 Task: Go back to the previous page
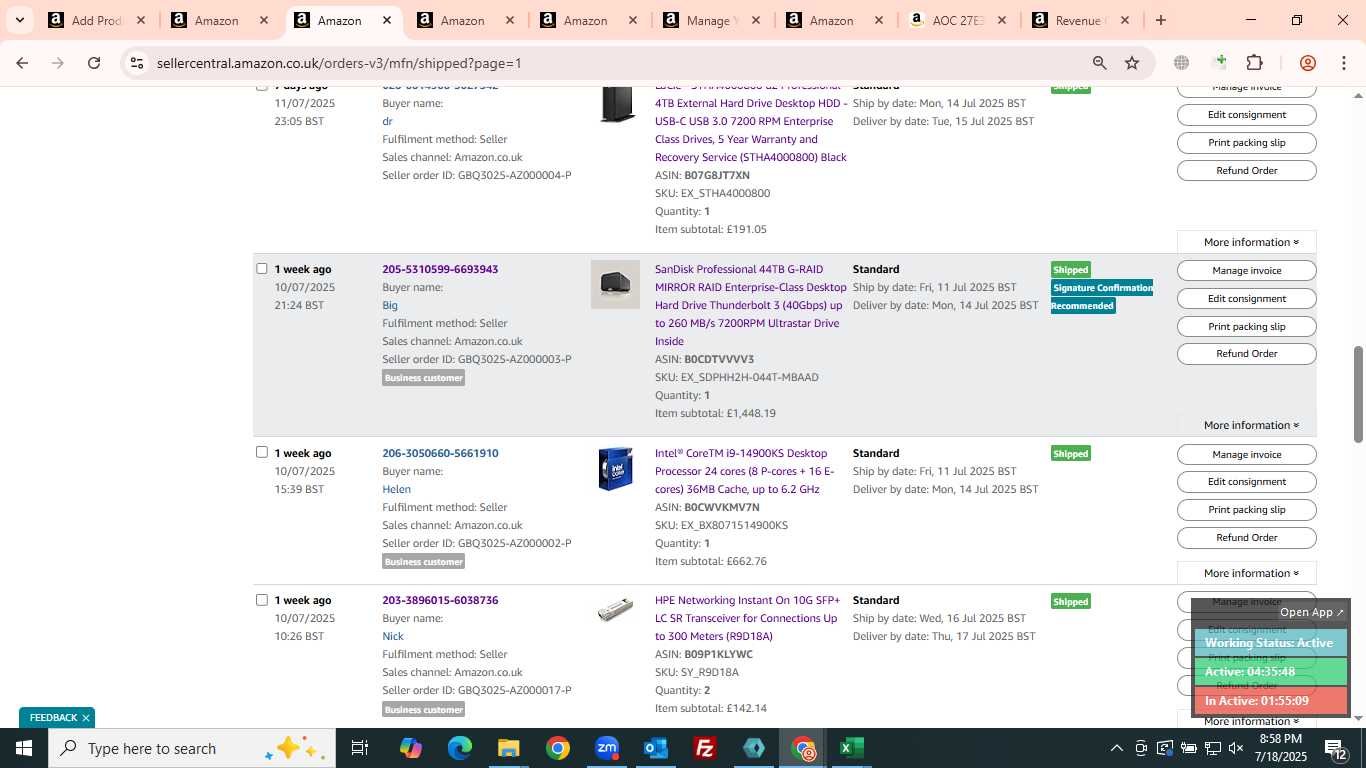point(22,62)
